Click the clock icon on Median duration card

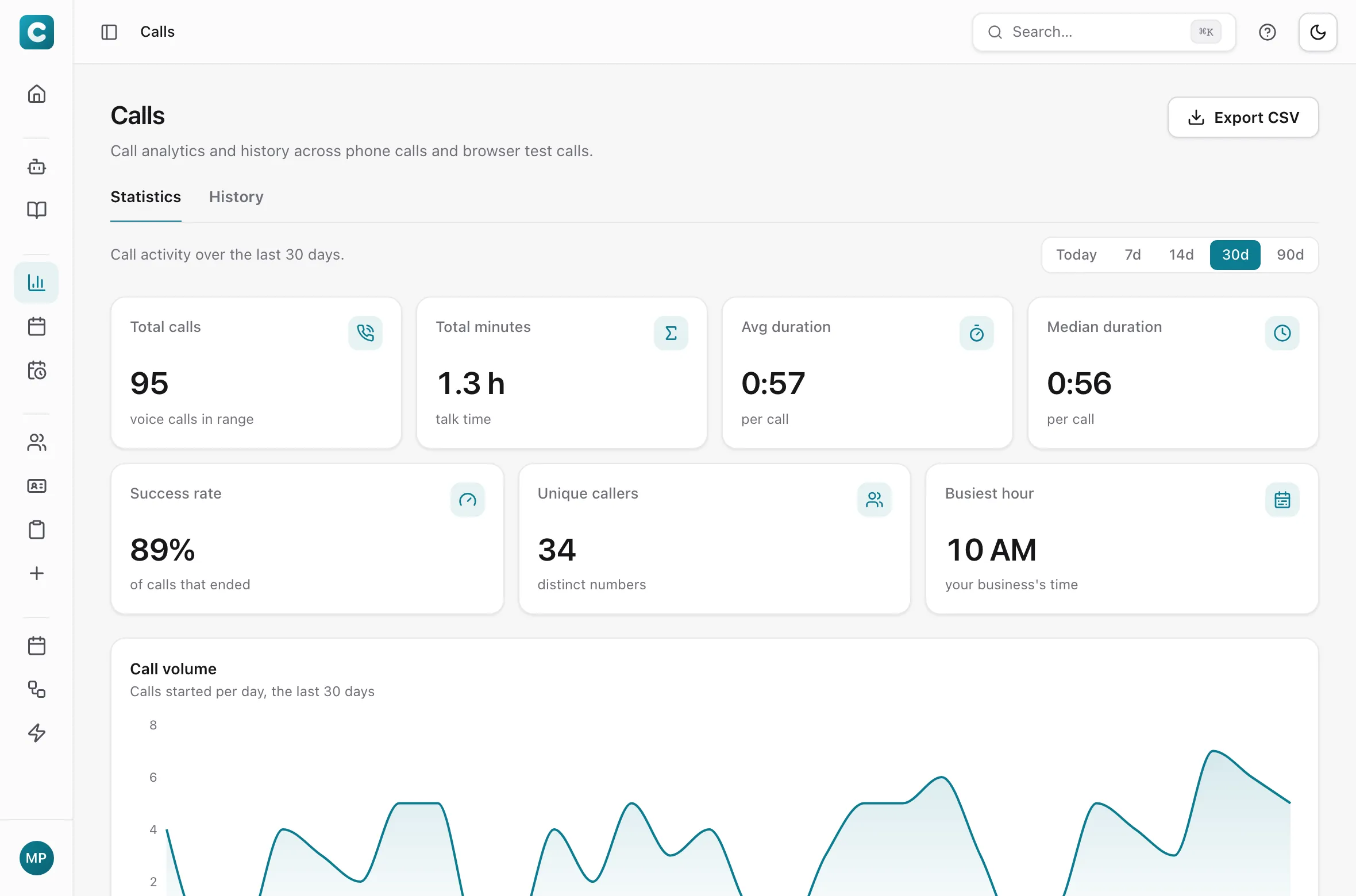pos(1282,333)
